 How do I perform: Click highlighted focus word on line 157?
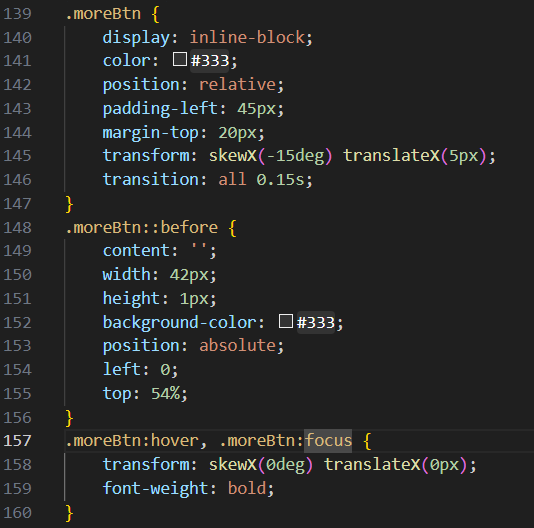pos(328,441)
